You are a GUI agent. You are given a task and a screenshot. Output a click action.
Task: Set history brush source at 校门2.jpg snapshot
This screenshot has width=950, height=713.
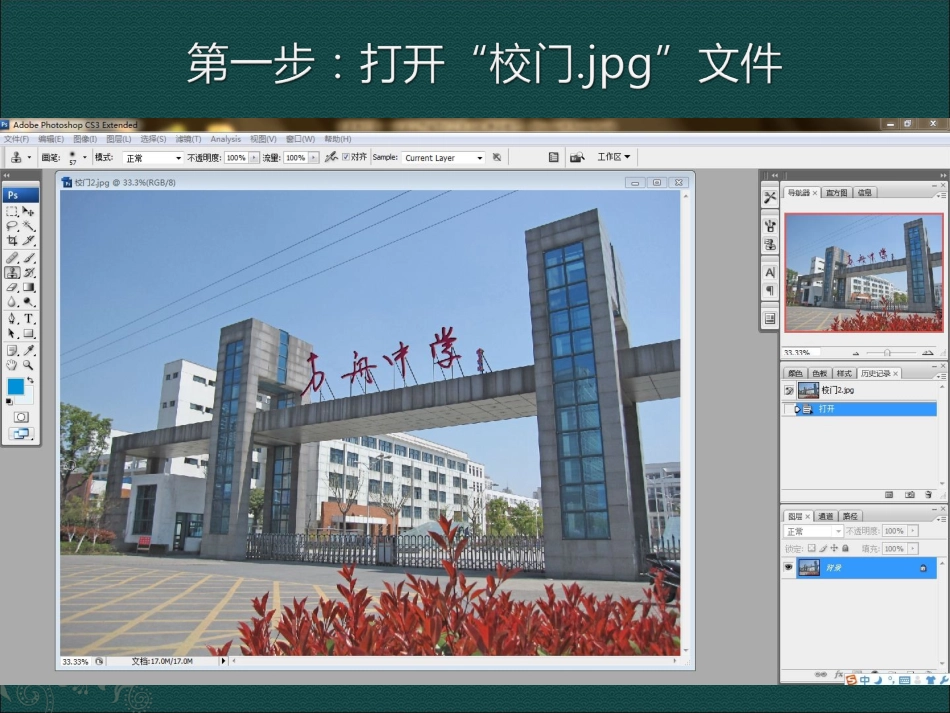pos(789,391)
